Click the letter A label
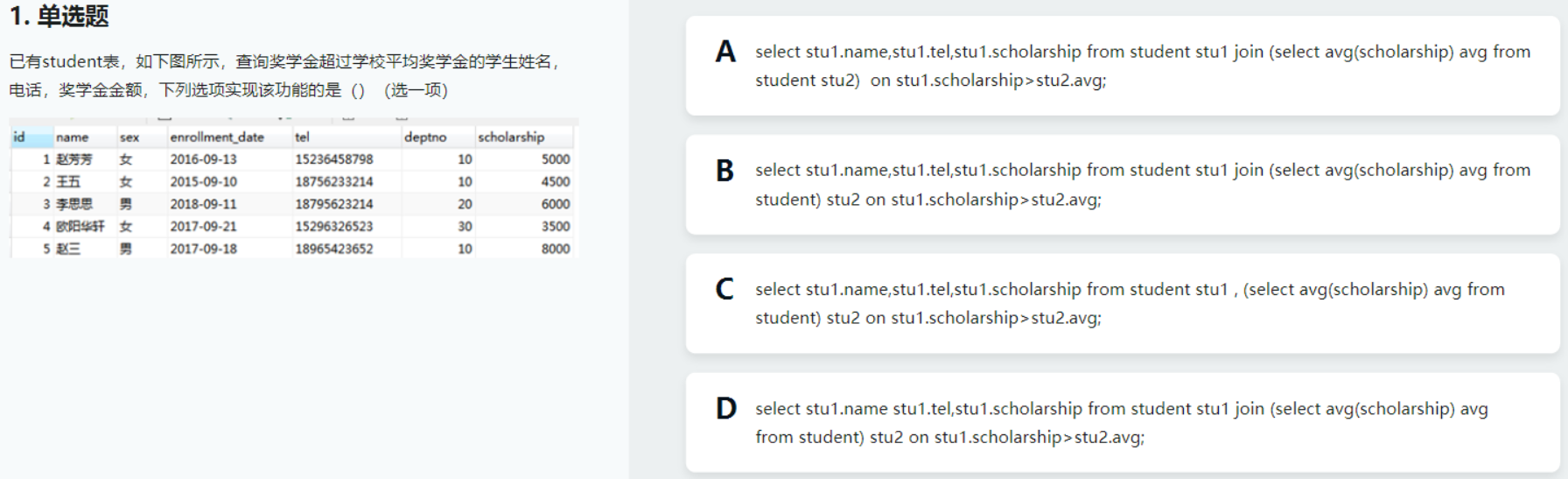This screenshot has height=479, width=1568. pos(725,52)
